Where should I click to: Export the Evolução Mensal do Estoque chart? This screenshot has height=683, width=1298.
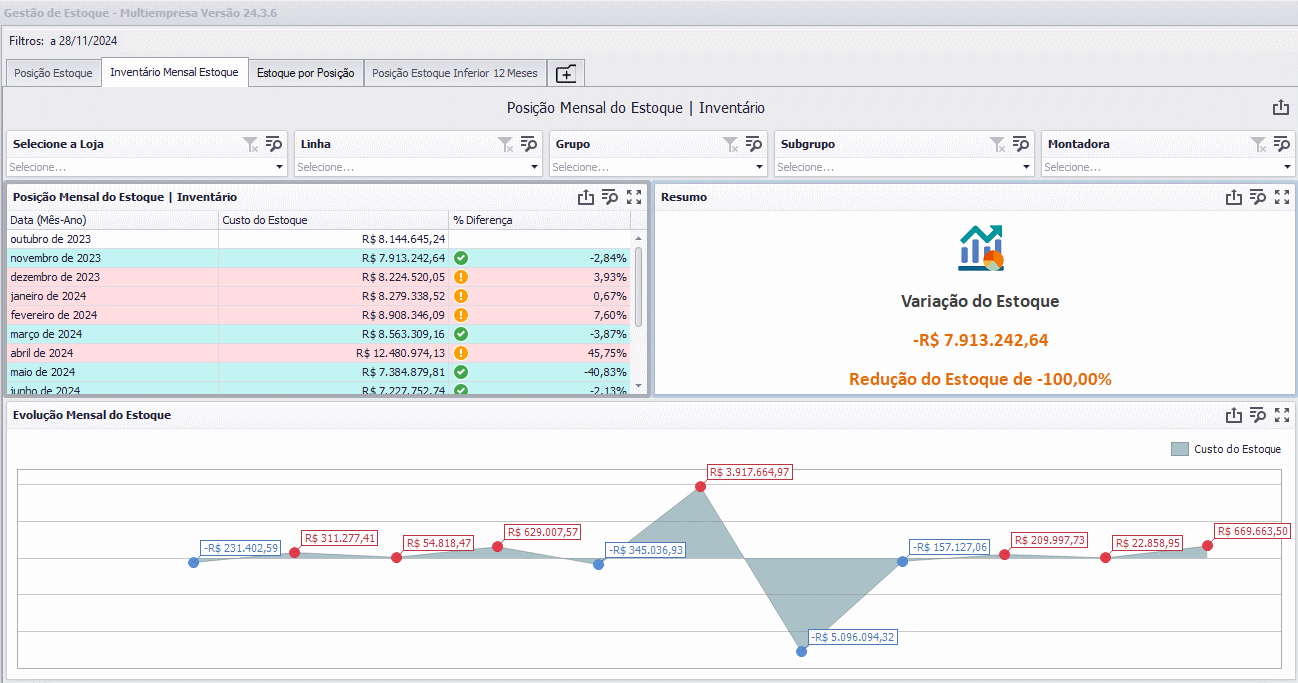click(x=1234, y=415)
